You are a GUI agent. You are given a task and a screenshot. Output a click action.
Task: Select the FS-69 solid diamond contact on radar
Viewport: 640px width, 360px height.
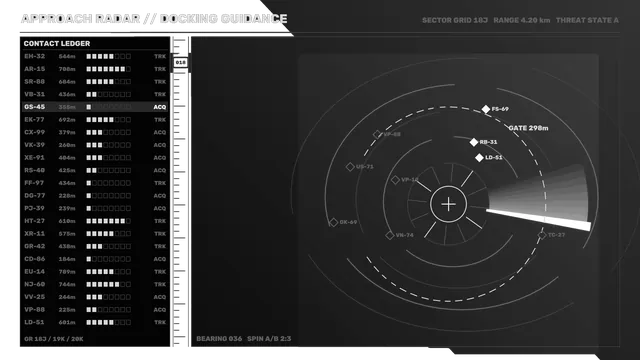pyautogui.click(x=486, y=109)
